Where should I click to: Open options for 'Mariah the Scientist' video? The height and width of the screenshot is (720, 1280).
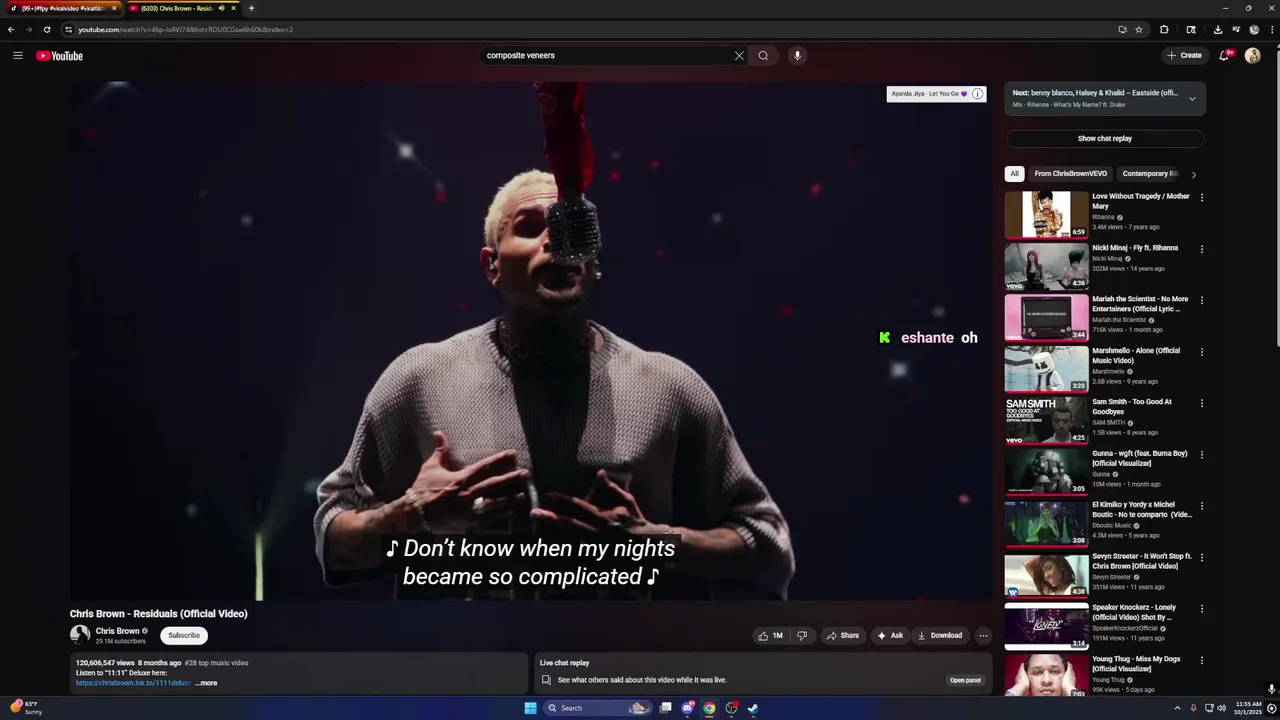point(1202,300)
